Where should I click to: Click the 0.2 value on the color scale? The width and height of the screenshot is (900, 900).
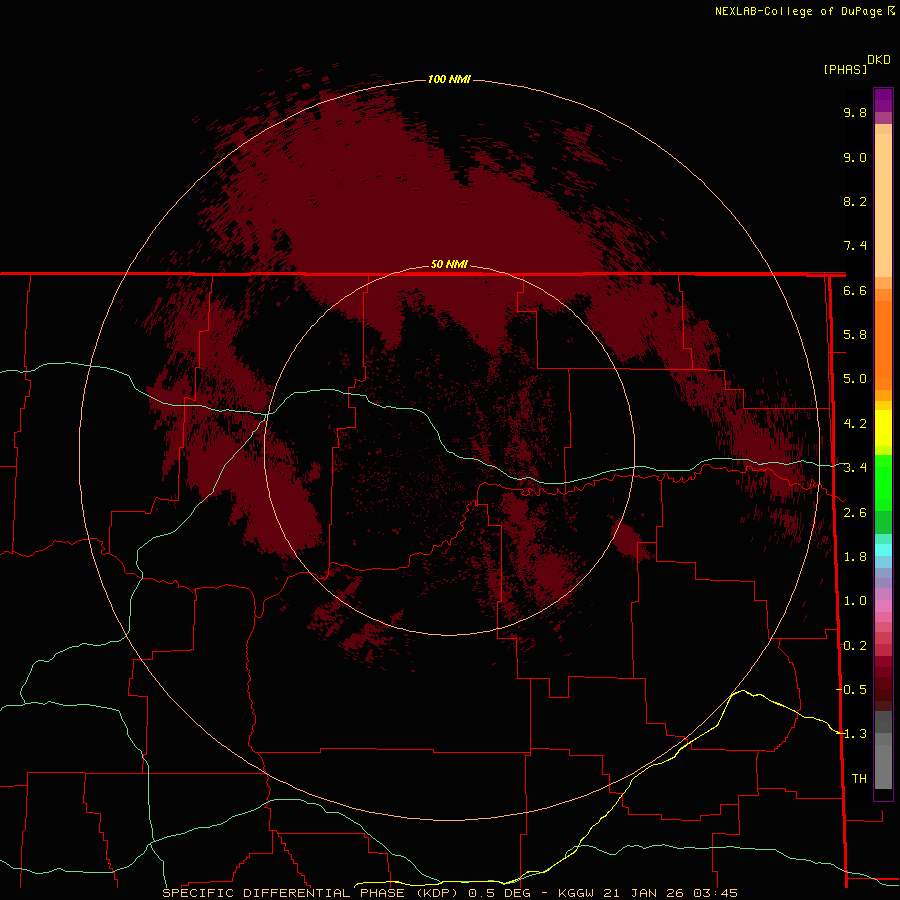tap(855, 646)
